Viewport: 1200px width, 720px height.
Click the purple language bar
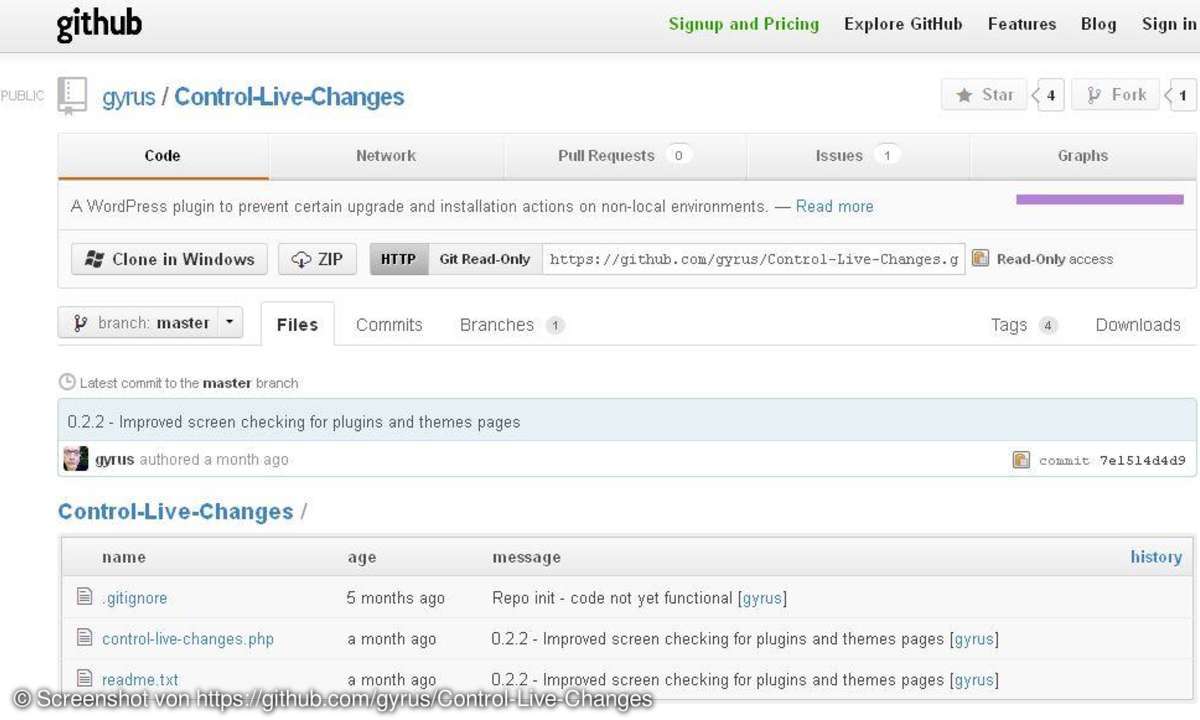pyautogui.click(x=1100, y=199)
